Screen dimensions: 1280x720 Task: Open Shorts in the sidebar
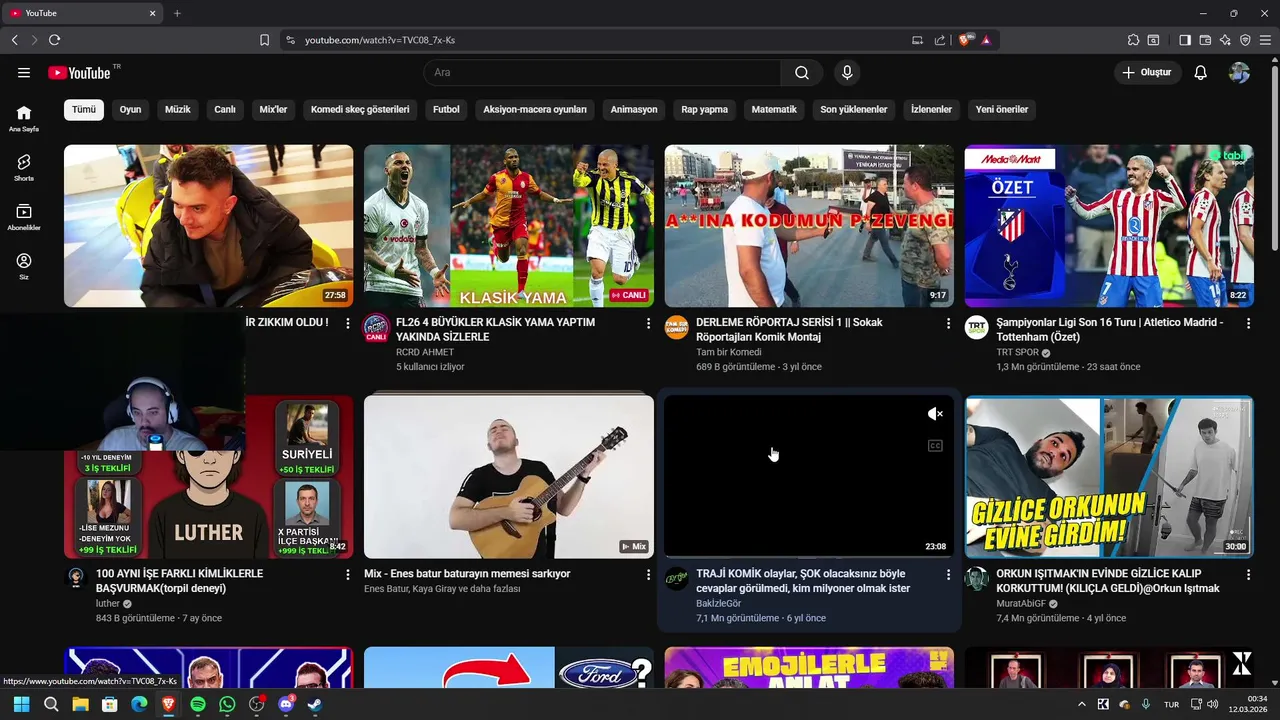click(24, 167)
